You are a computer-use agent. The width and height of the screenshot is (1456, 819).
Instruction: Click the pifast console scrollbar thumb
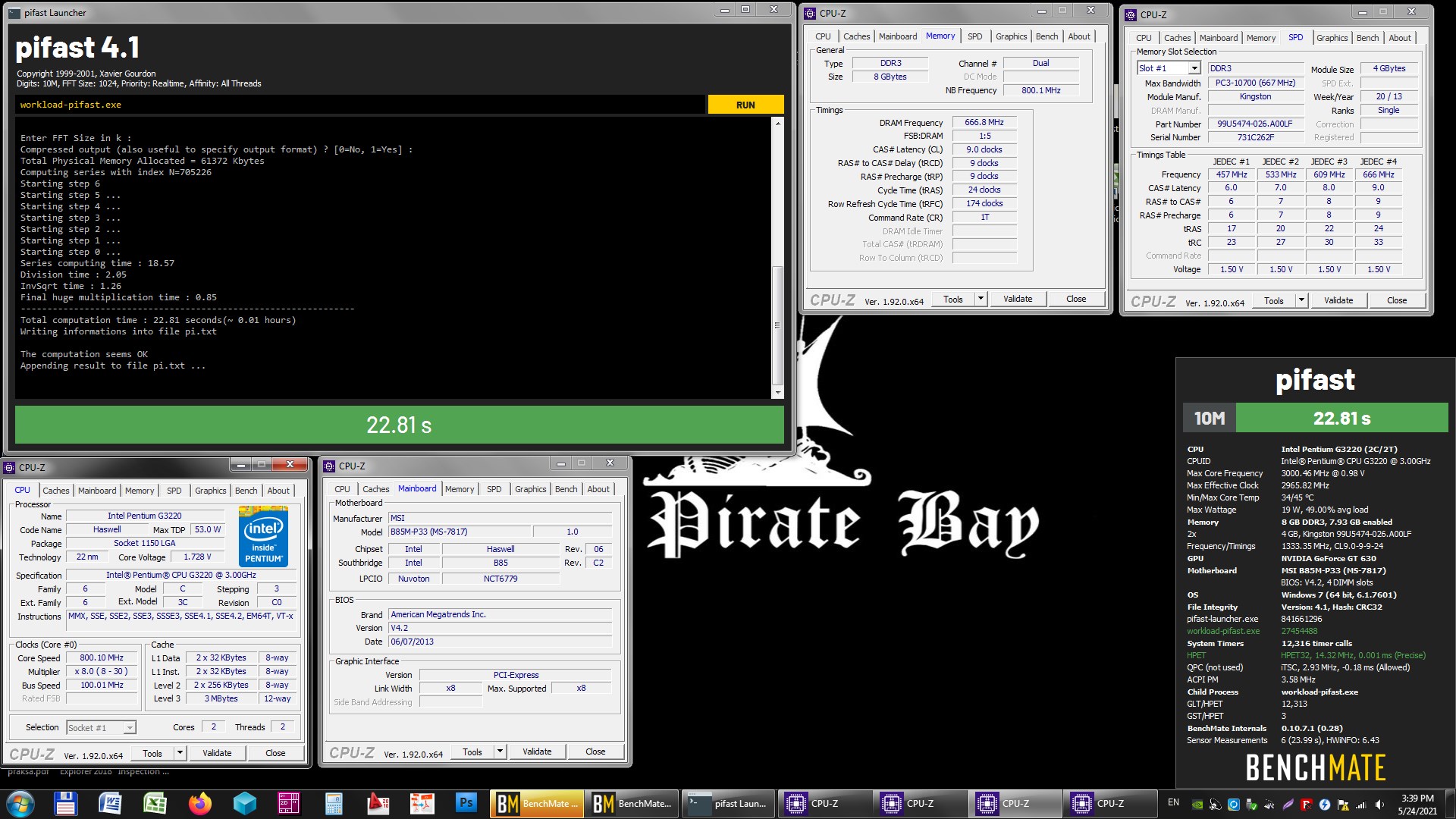(777, 326)
